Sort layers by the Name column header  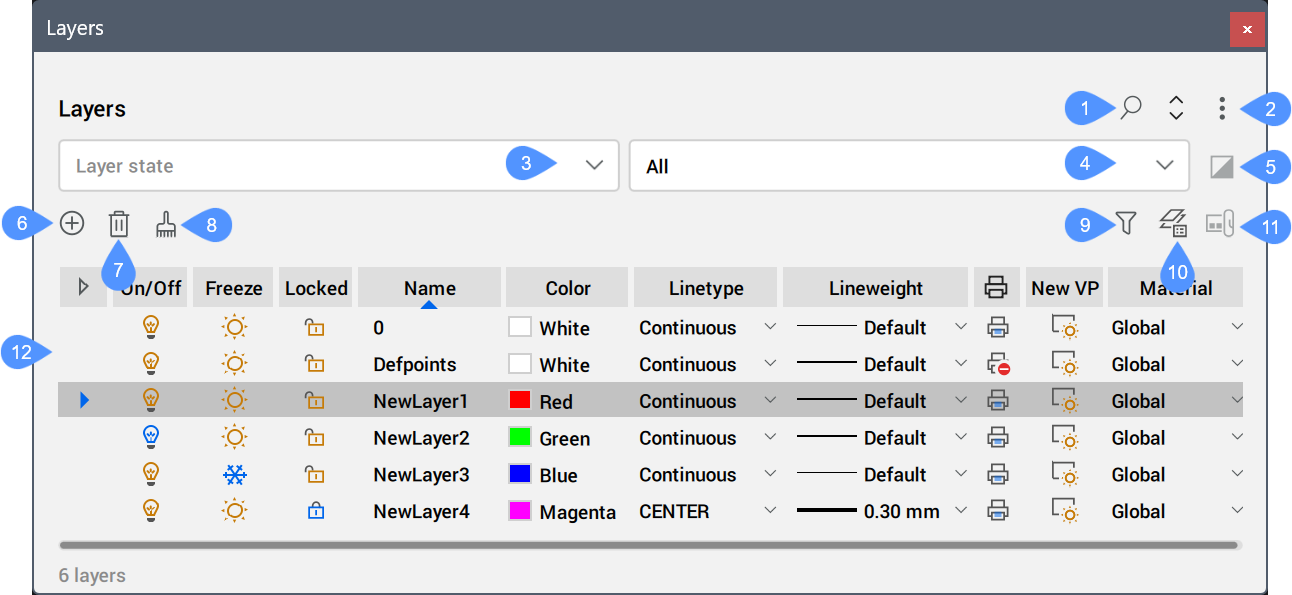click(x=430, y=288)
